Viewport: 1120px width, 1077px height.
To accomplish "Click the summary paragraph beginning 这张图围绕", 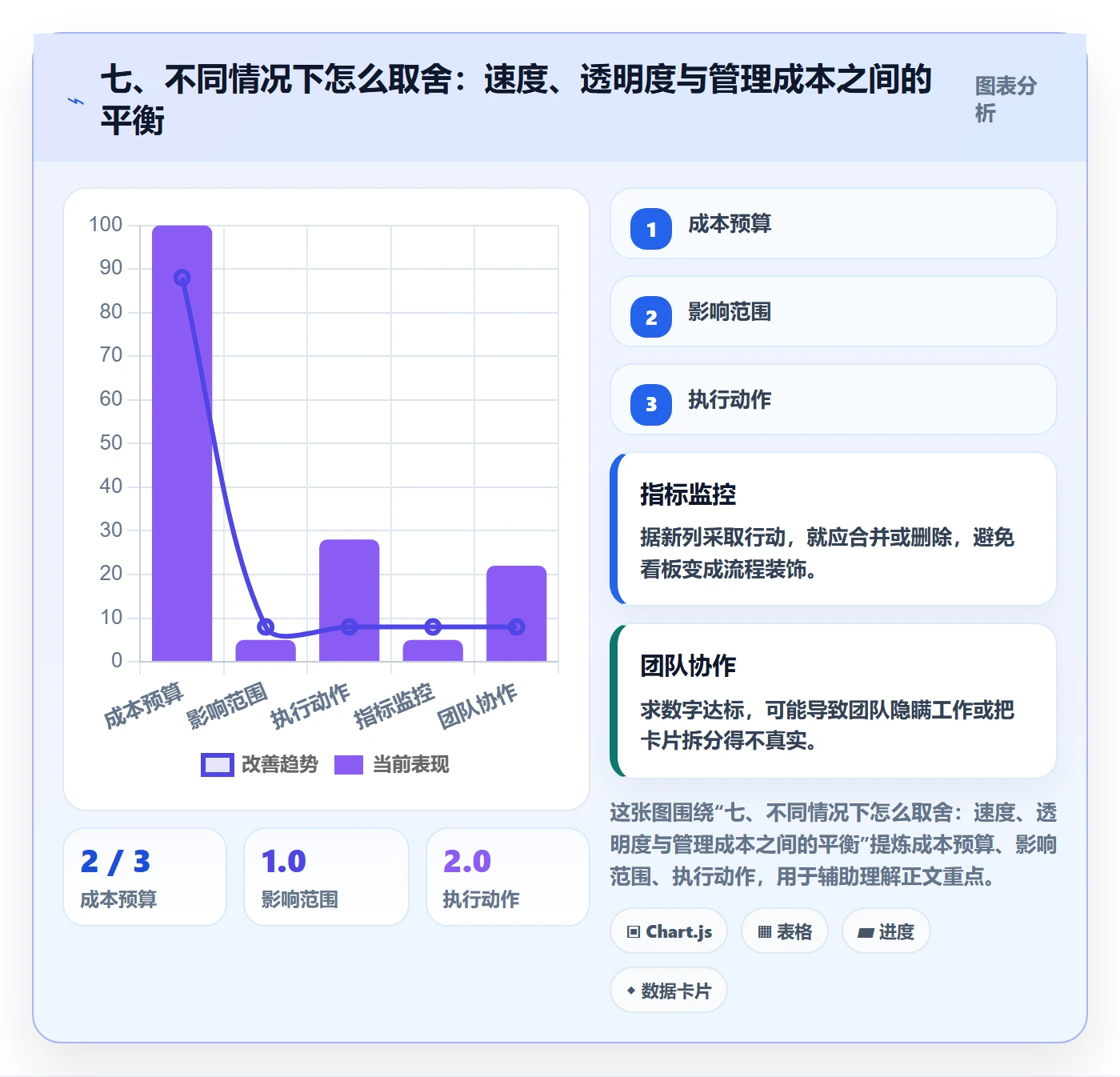I will click(834, 845).
